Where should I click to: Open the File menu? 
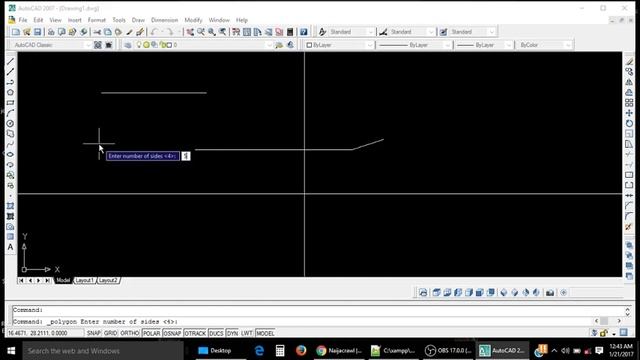point(23,20)
